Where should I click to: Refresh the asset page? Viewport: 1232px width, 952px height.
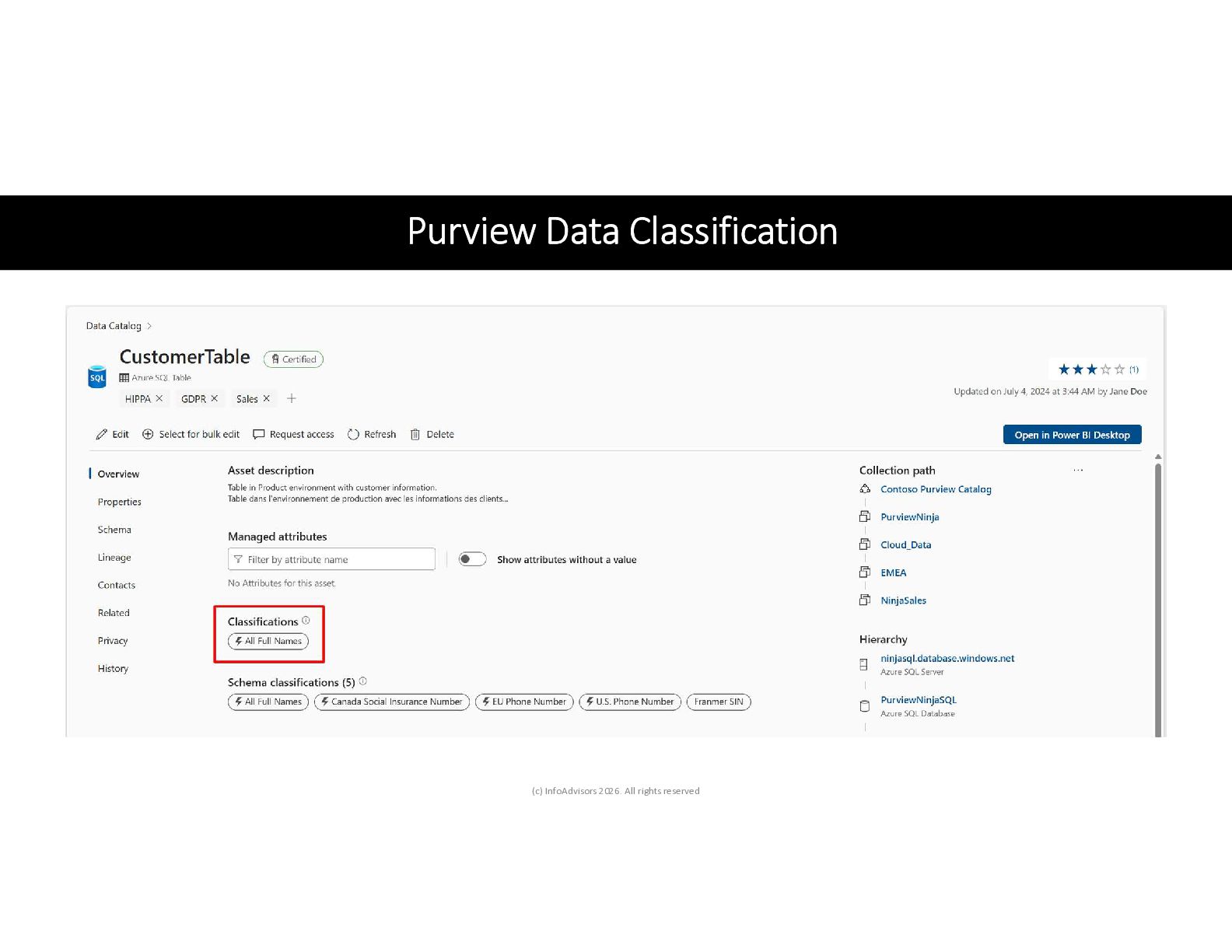click(372, 434)
